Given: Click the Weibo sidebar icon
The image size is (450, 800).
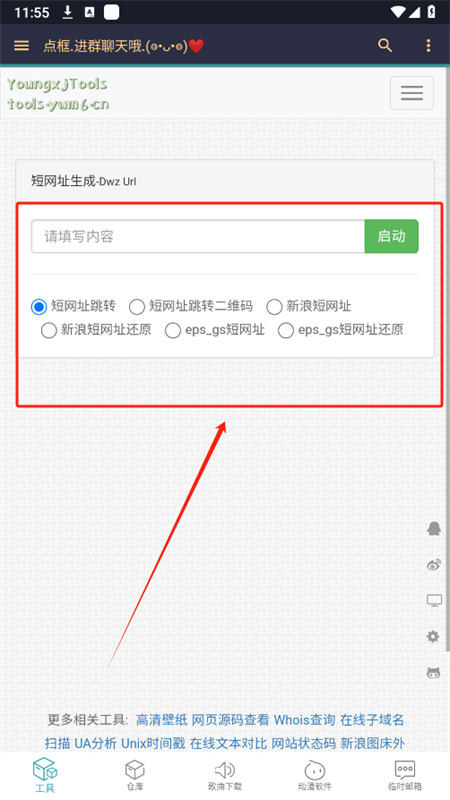Looking at the screenshot, I should pos(434,564).
